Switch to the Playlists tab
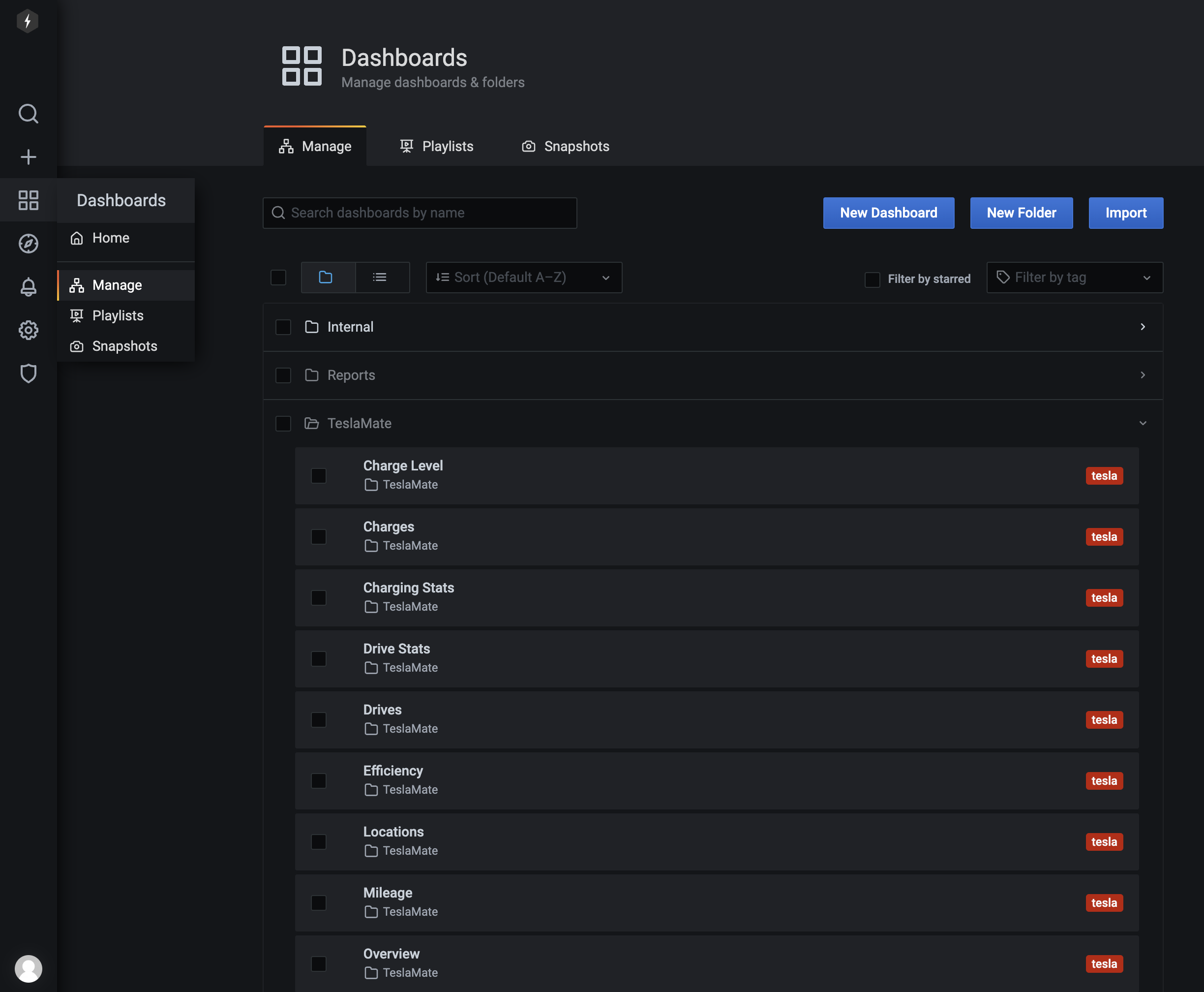1204x992 pixels. pos(436,146)
